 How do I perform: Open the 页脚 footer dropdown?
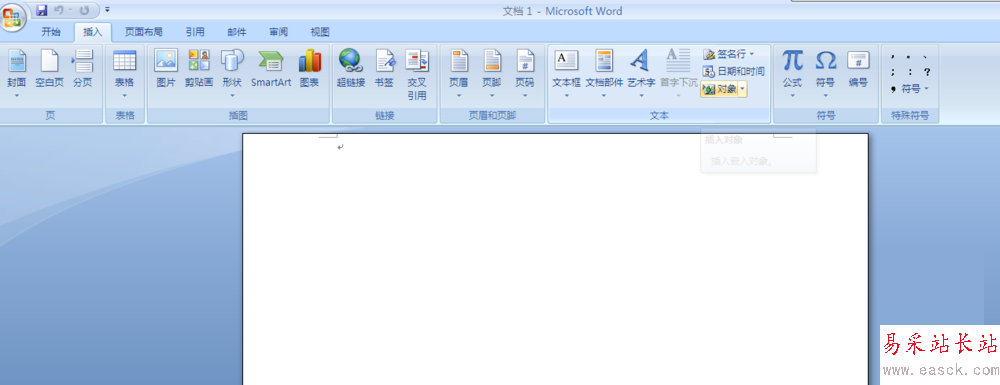[492, 73]
